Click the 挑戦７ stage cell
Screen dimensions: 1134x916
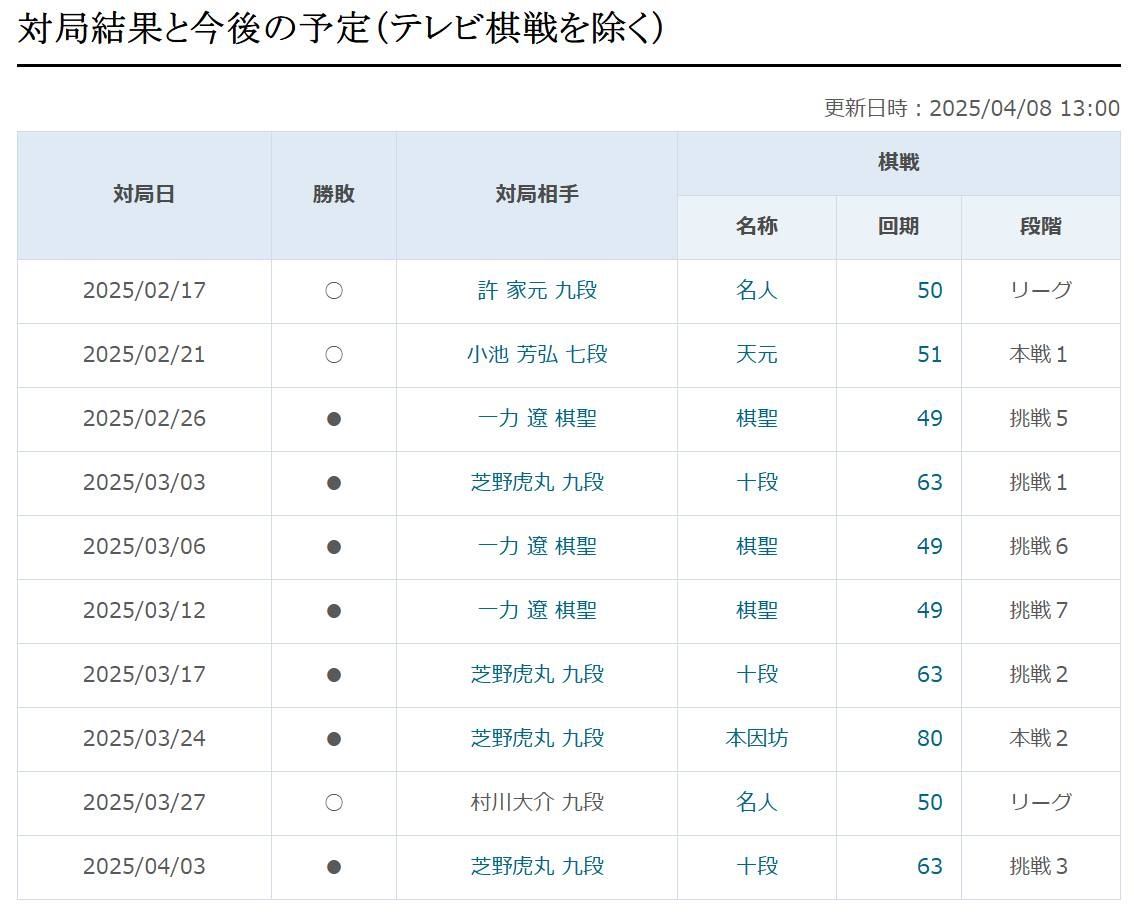[x=1039, y=611]
